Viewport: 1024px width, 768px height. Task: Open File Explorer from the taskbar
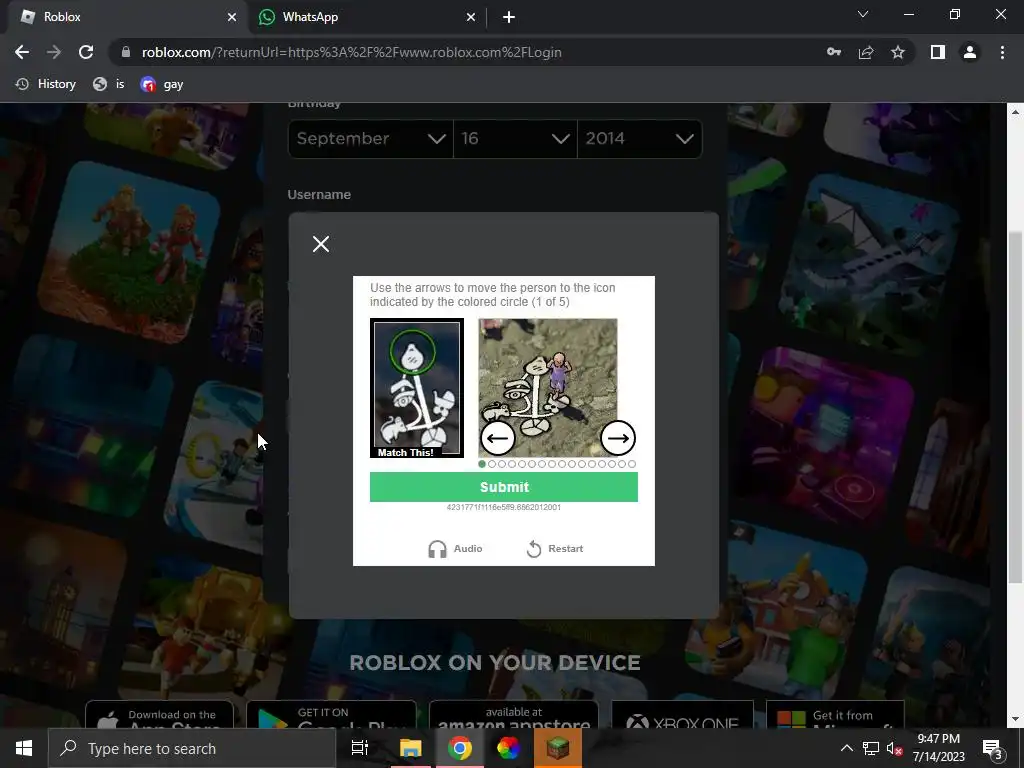tap(411, 748)
